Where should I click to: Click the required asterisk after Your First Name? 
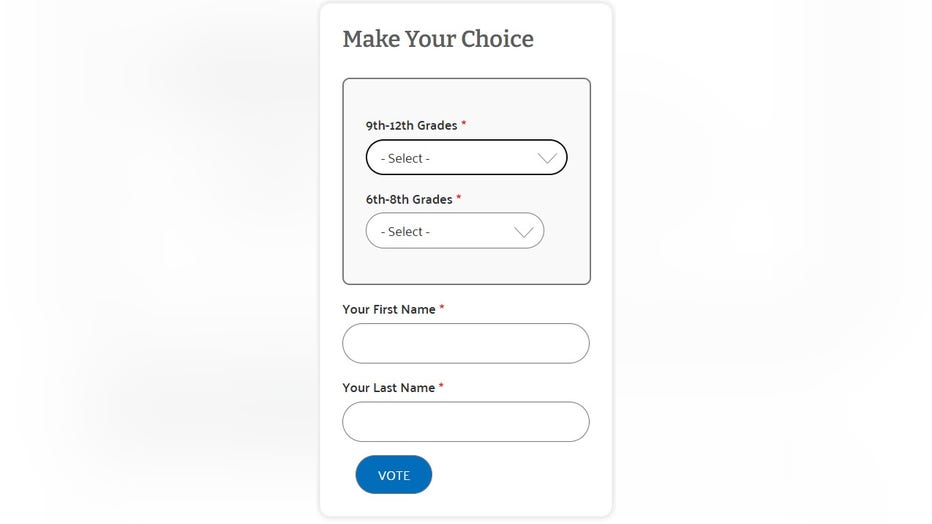pyautogui.click(x=442, y=308)
